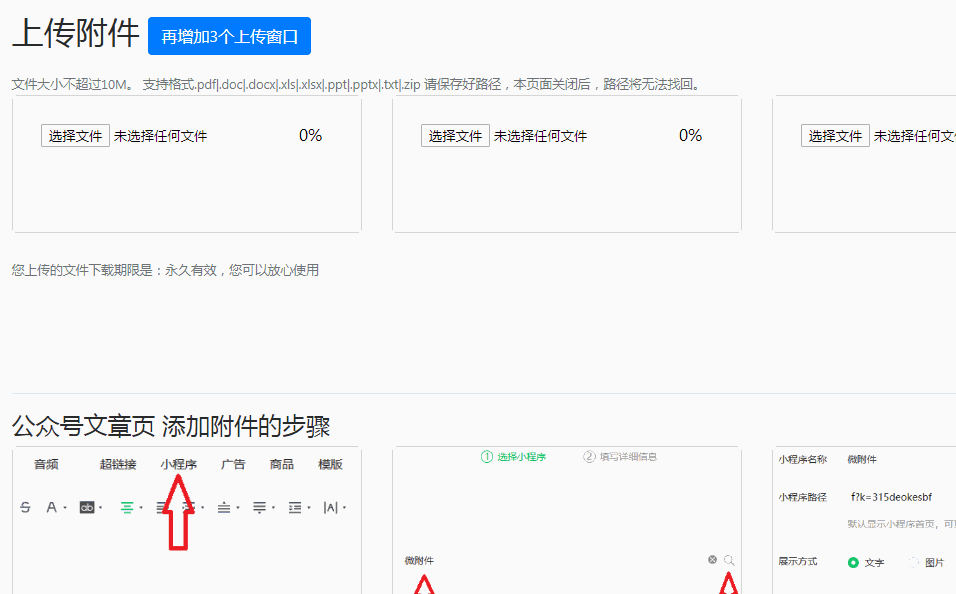Select the green center alignment icon
The height and width of the screenshot is (594, 956).
[125, 507]
